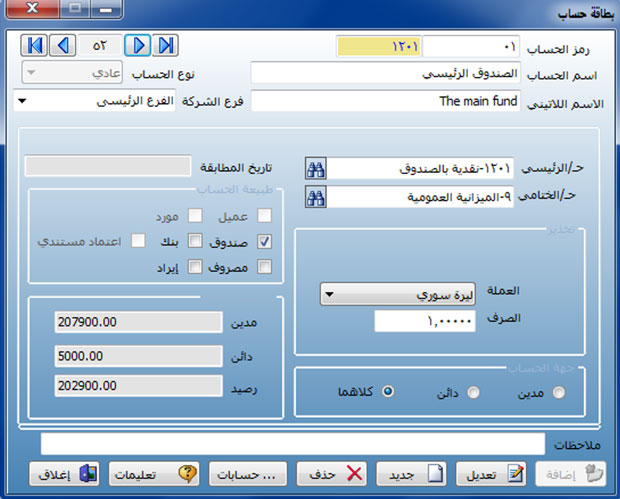Check the مصروف (expense) checkbox
The width and height of the screenshot is (620, 499).
coord(264,267)
